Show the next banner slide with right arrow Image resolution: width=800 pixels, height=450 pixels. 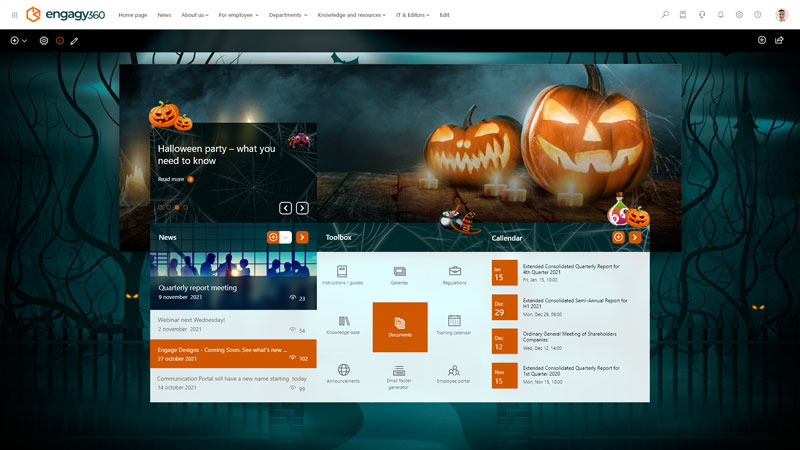point(302,208)
